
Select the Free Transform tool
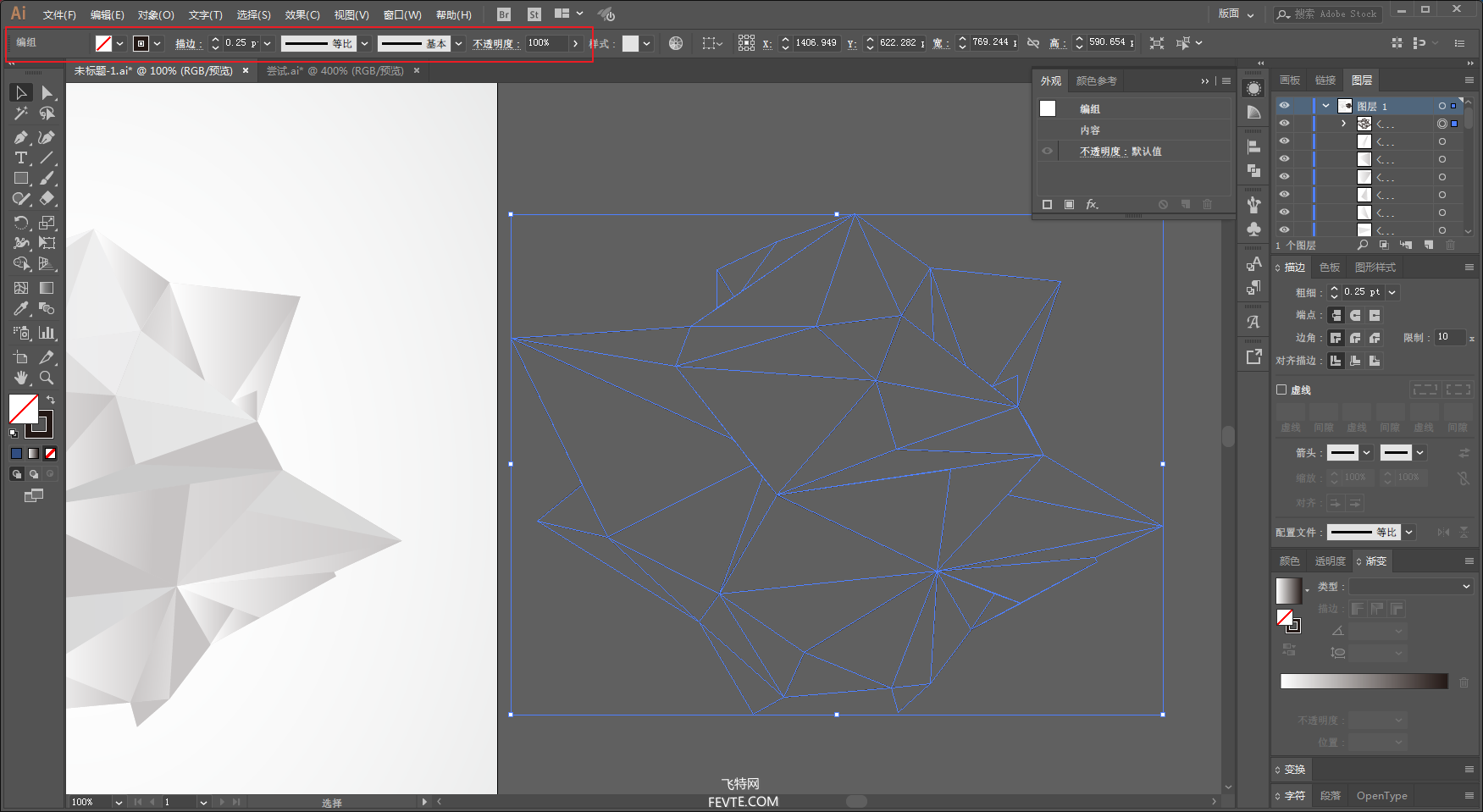click(x=47, y=243)
